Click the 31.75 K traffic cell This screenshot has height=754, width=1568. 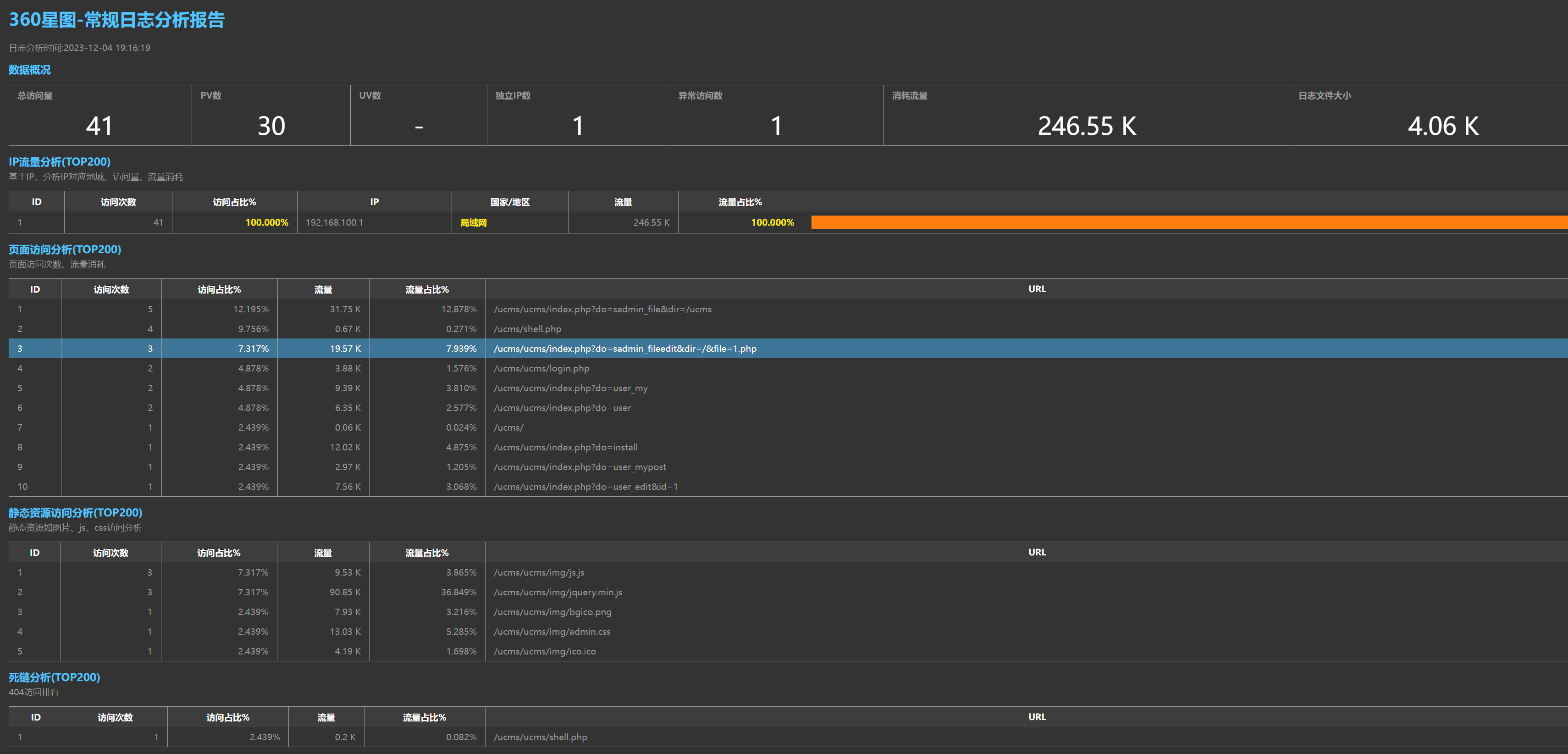[x=344, y=310]
